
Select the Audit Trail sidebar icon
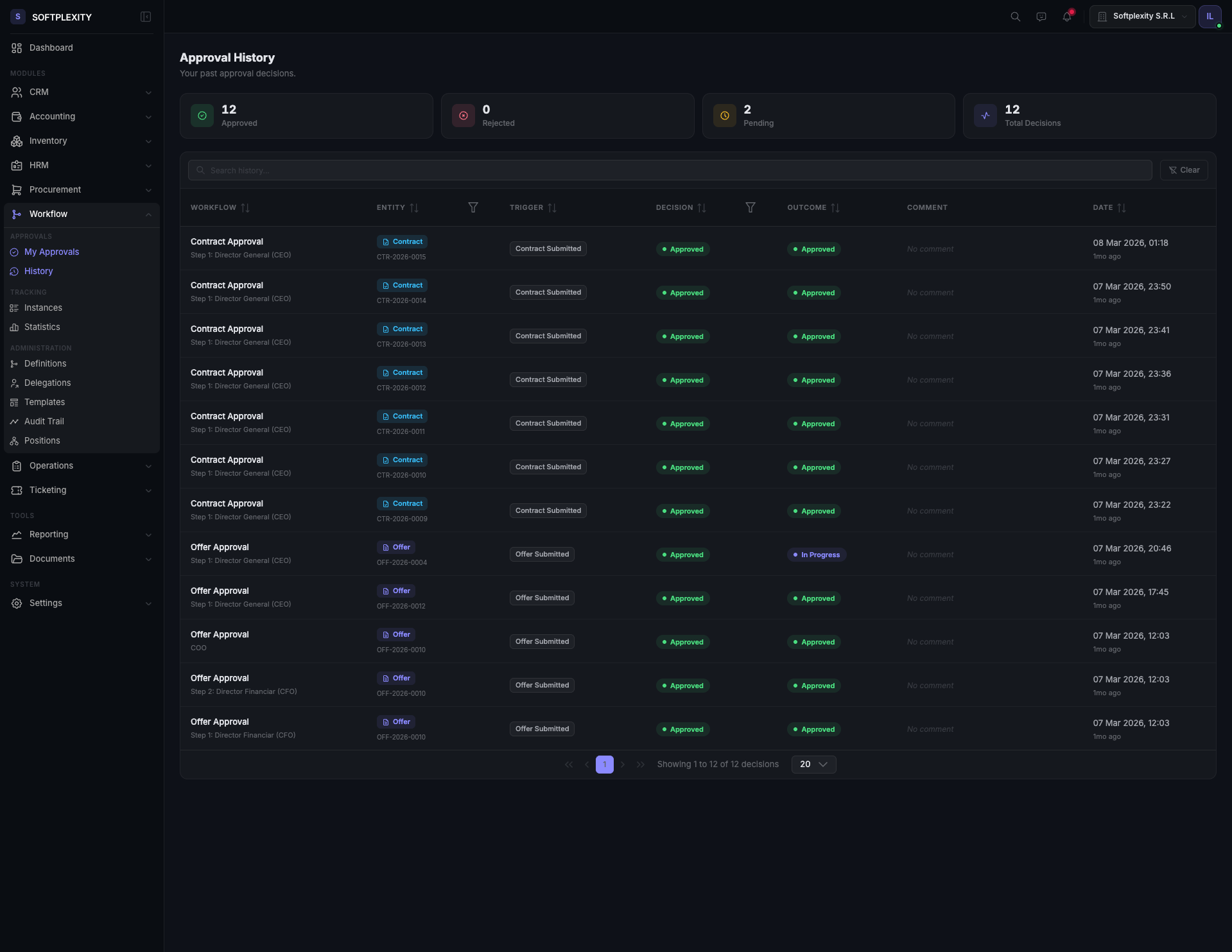[x=15, y=421]
